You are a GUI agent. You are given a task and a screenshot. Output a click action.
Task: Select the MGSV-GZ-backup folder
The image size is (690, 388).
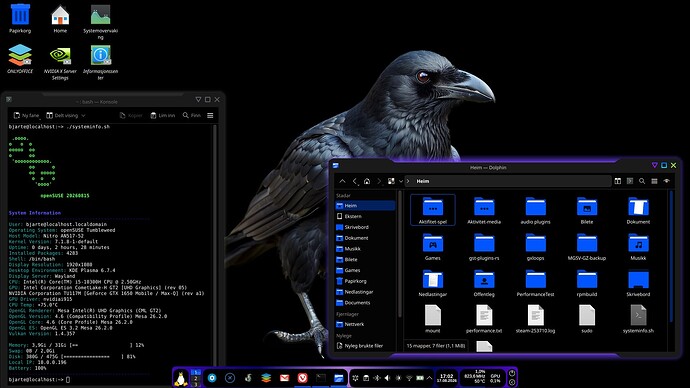(587, 247)
